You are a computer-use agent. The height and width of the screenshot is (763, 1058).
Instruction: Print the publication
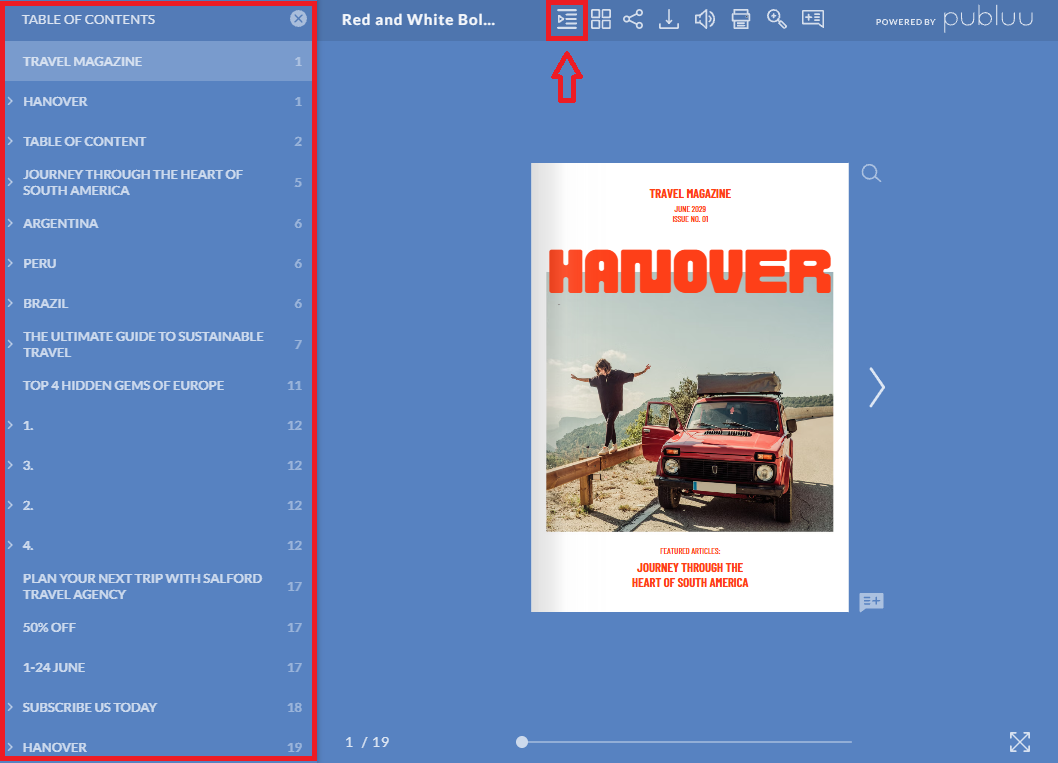[x=741, y=20]
